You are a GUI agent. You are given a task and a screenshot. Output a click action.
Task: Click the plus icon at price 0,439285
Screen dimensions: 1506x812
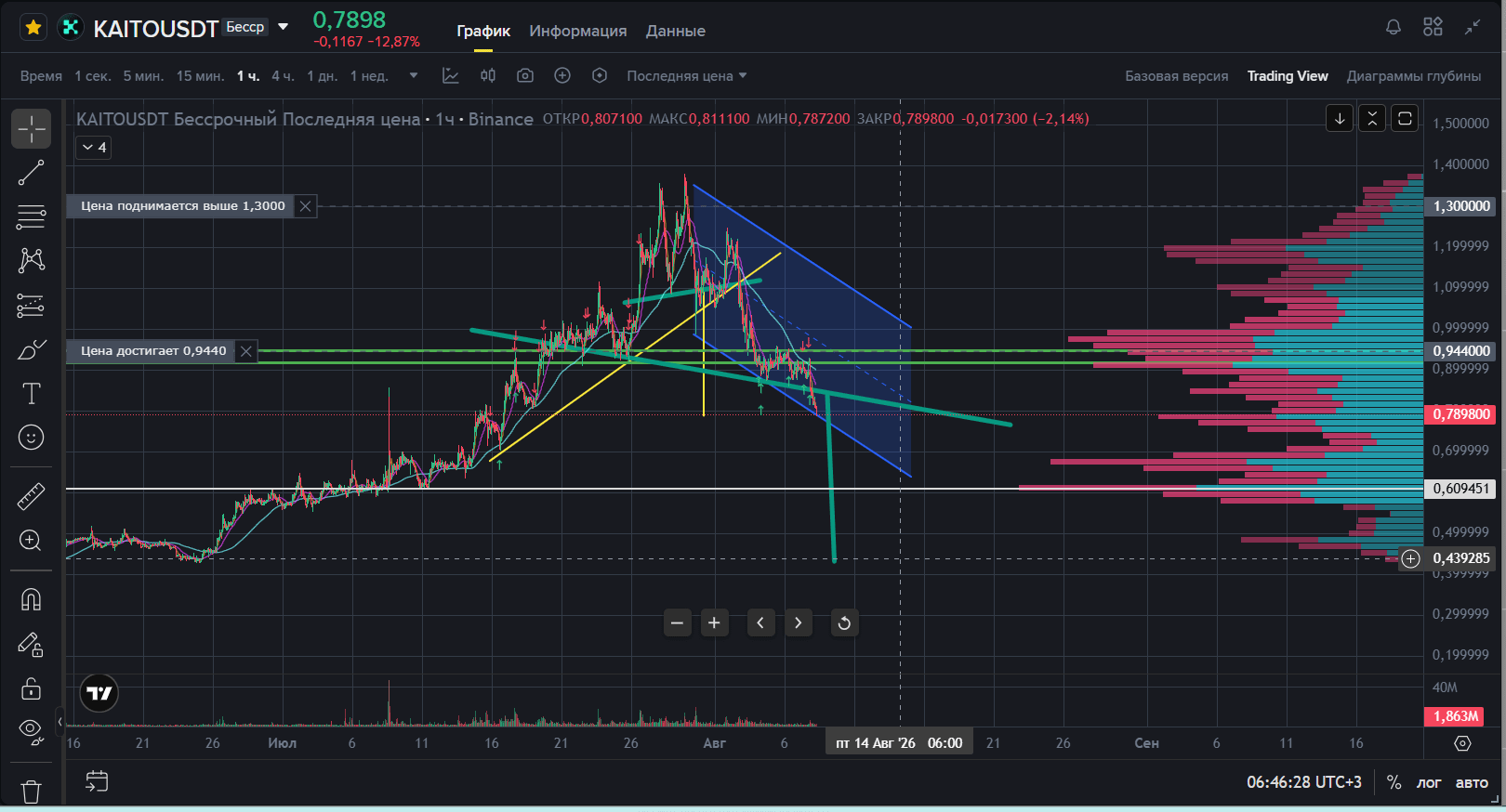[x=1411, y=558]
